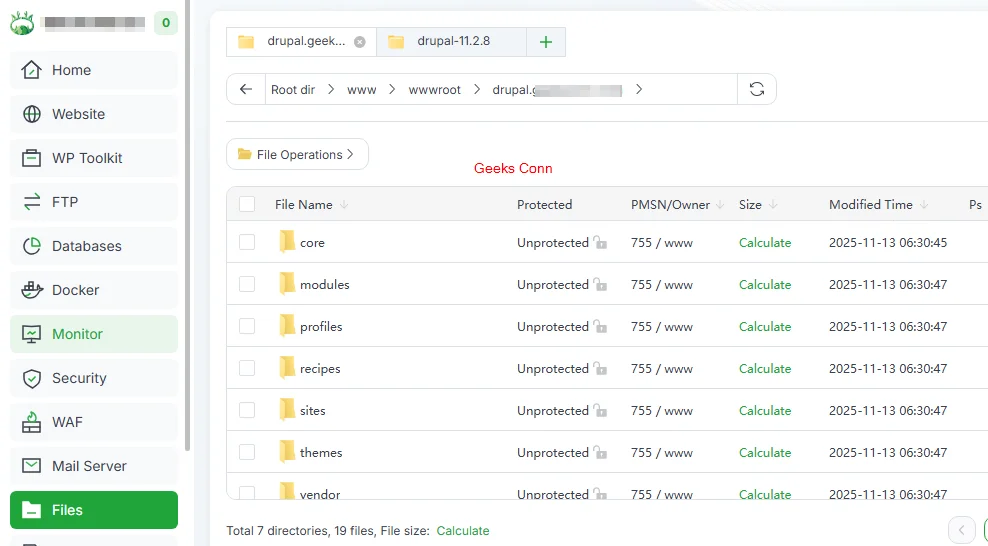Image resolution: width=988 pixels, height=546 pixels.
Task: Click wwwroot in the breadcrumb path
Action: (x=434, y=90)
